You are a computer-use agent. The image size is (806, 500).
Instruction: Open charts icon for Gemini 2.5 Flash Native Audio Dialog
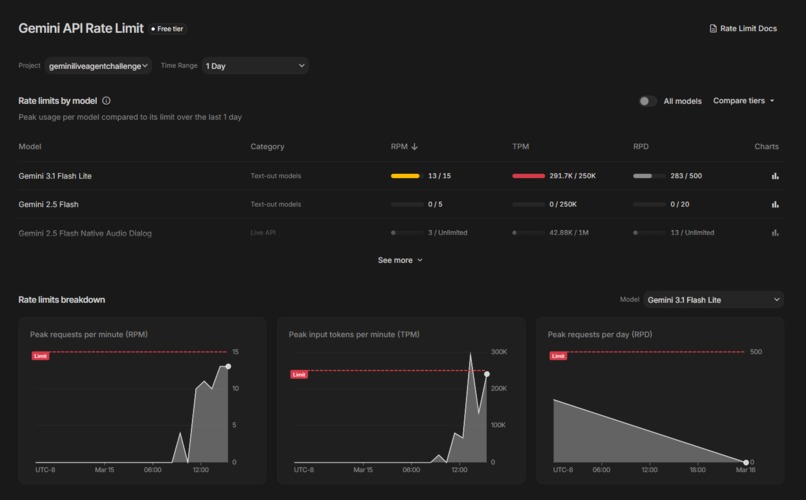click(775, 233)
